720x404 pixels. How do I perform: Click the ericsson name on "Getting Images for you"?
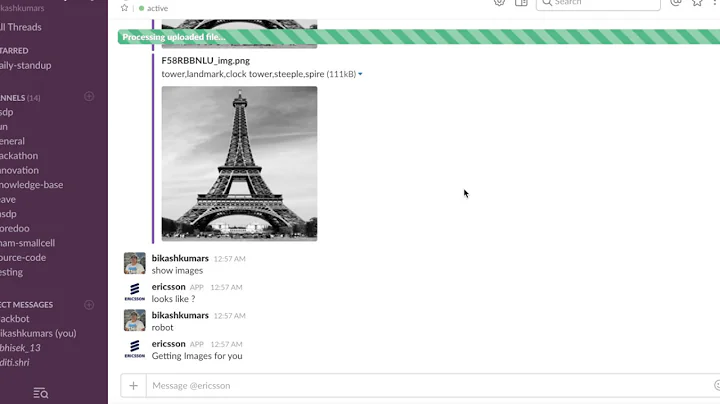[169, 343]
